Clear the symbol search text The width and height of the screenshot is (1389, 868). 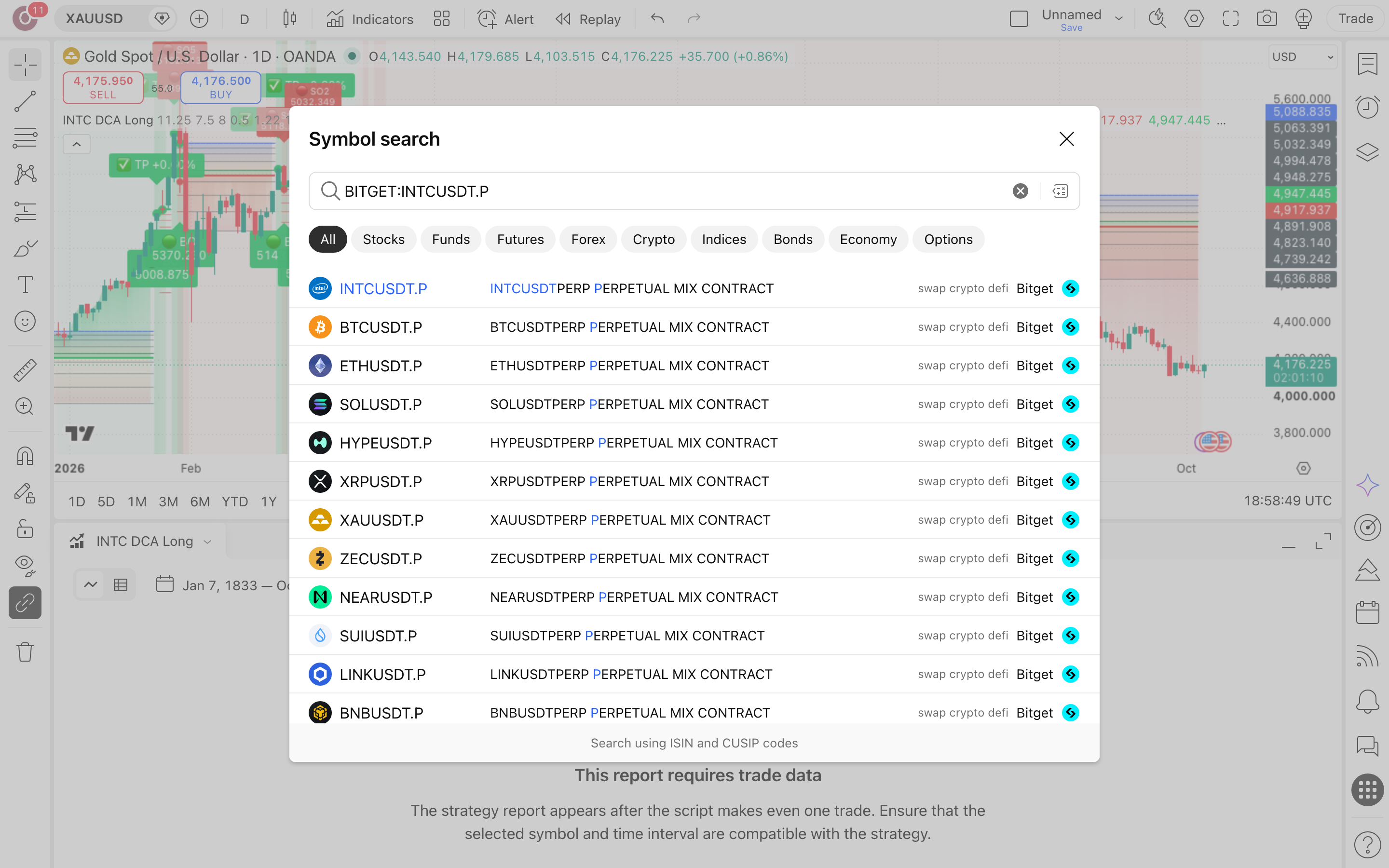(1020, 190)
